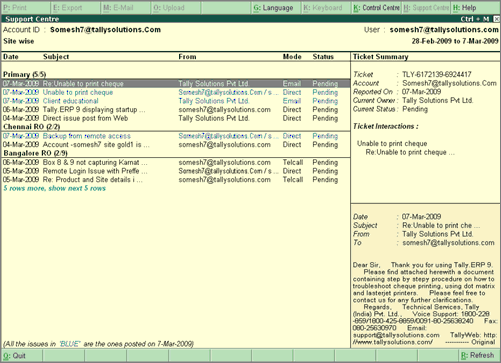This screenshot has height=363, width=501.
Task: Click the K: Keyboard button
Action: point(326,8)
